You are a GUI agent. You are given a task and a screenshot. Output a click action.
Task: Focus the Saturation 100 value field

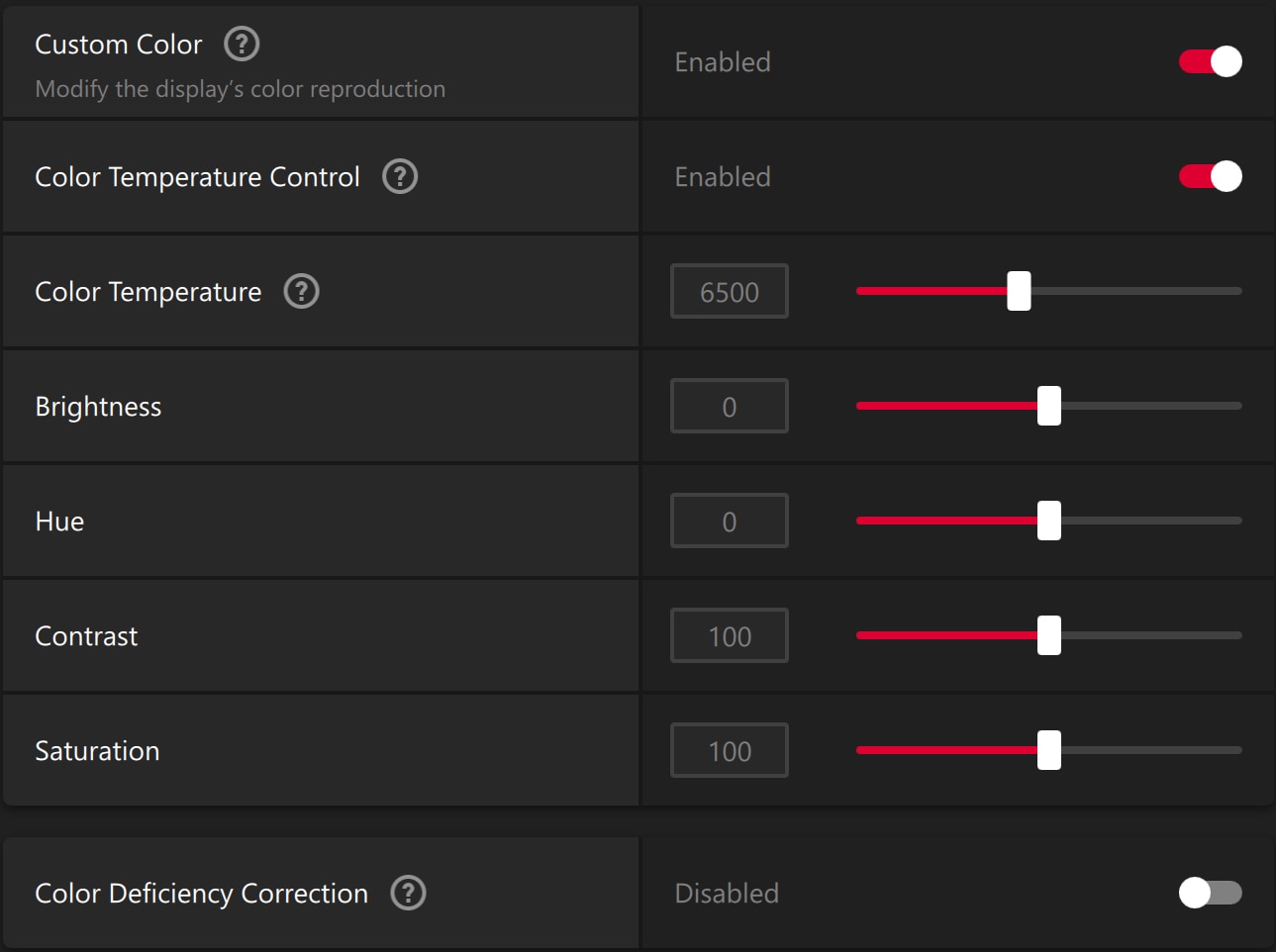tap(730, 751)
